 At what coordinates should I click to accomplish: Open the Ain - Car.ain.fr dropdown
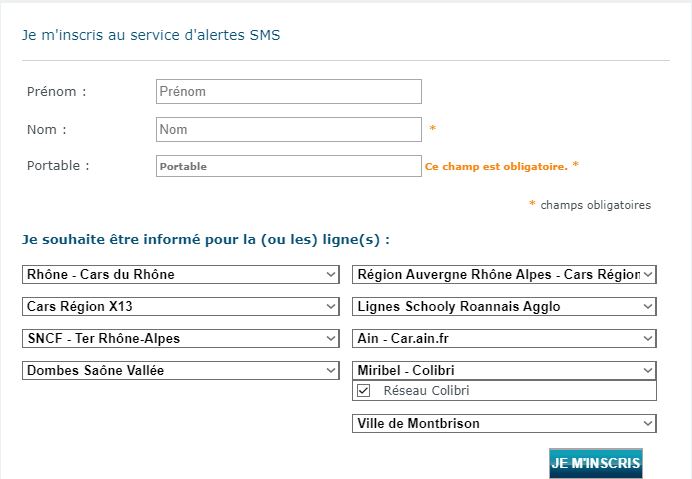[505, 338]
